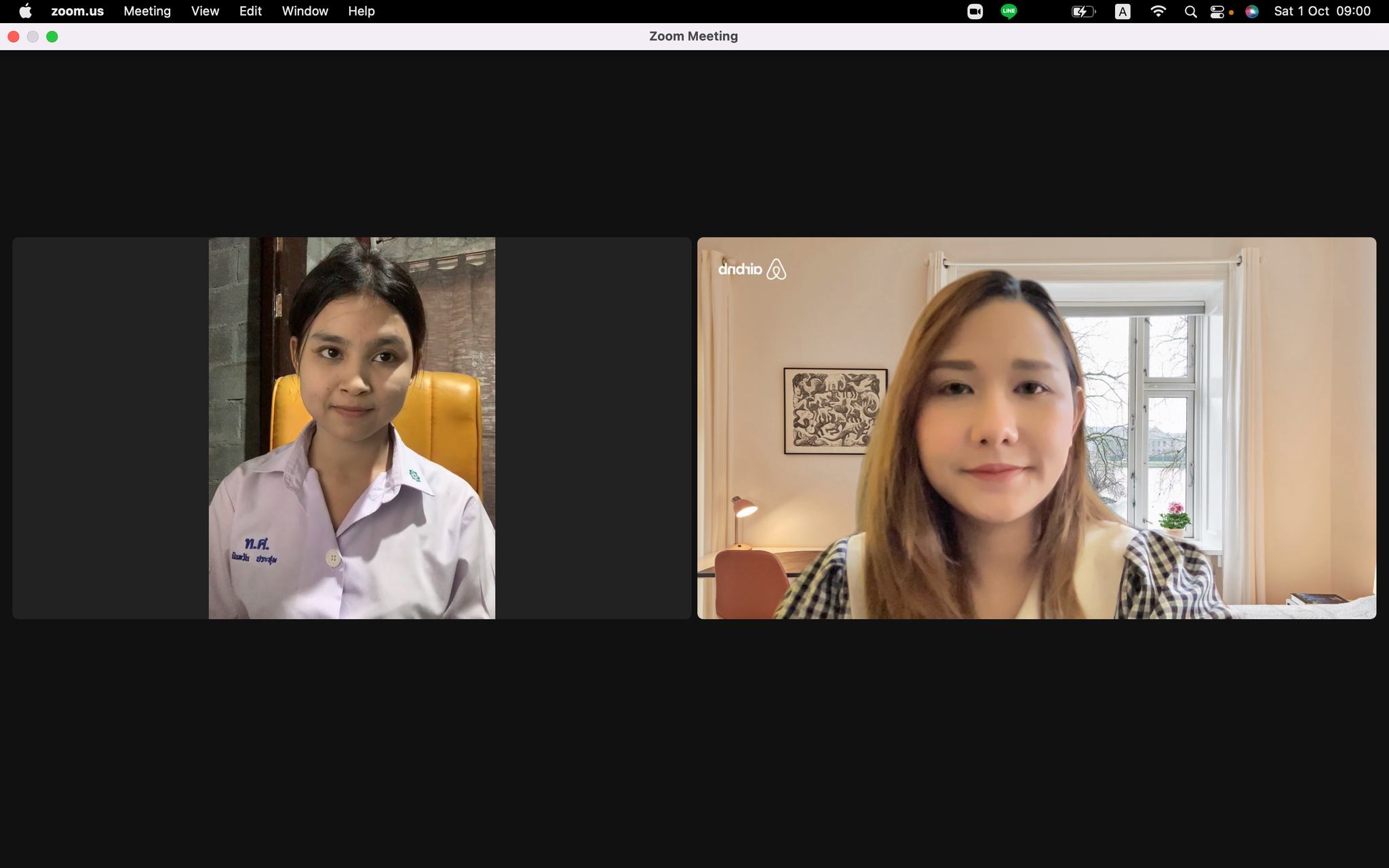
Task: Open Control Center toggles icon
Action: [x=1217, y=12]
